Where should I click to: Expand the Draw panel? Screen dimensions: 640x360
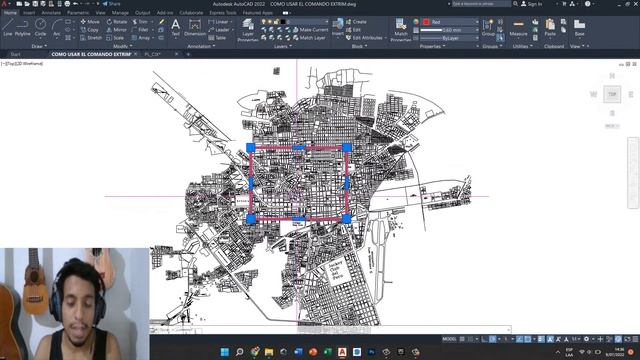click(x=39, y=46)
